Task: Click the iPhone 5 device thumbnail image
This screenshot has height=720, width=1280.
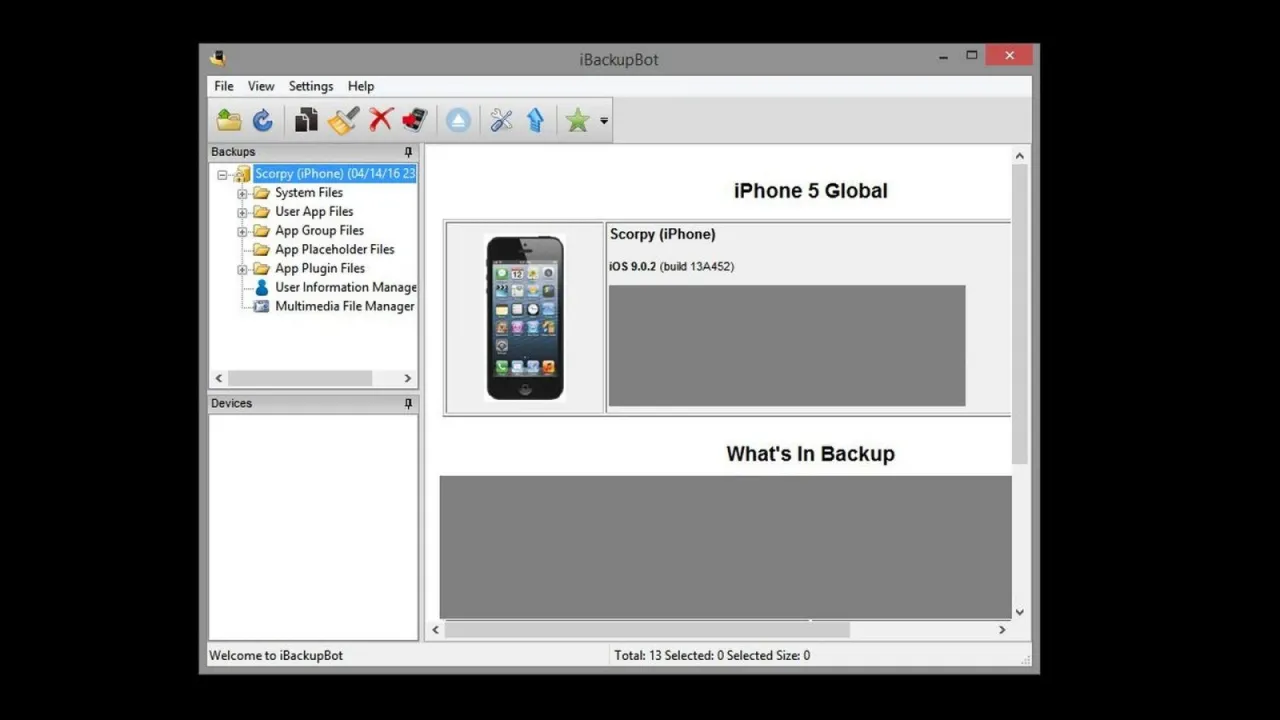Action: click(x=525, y=317)
